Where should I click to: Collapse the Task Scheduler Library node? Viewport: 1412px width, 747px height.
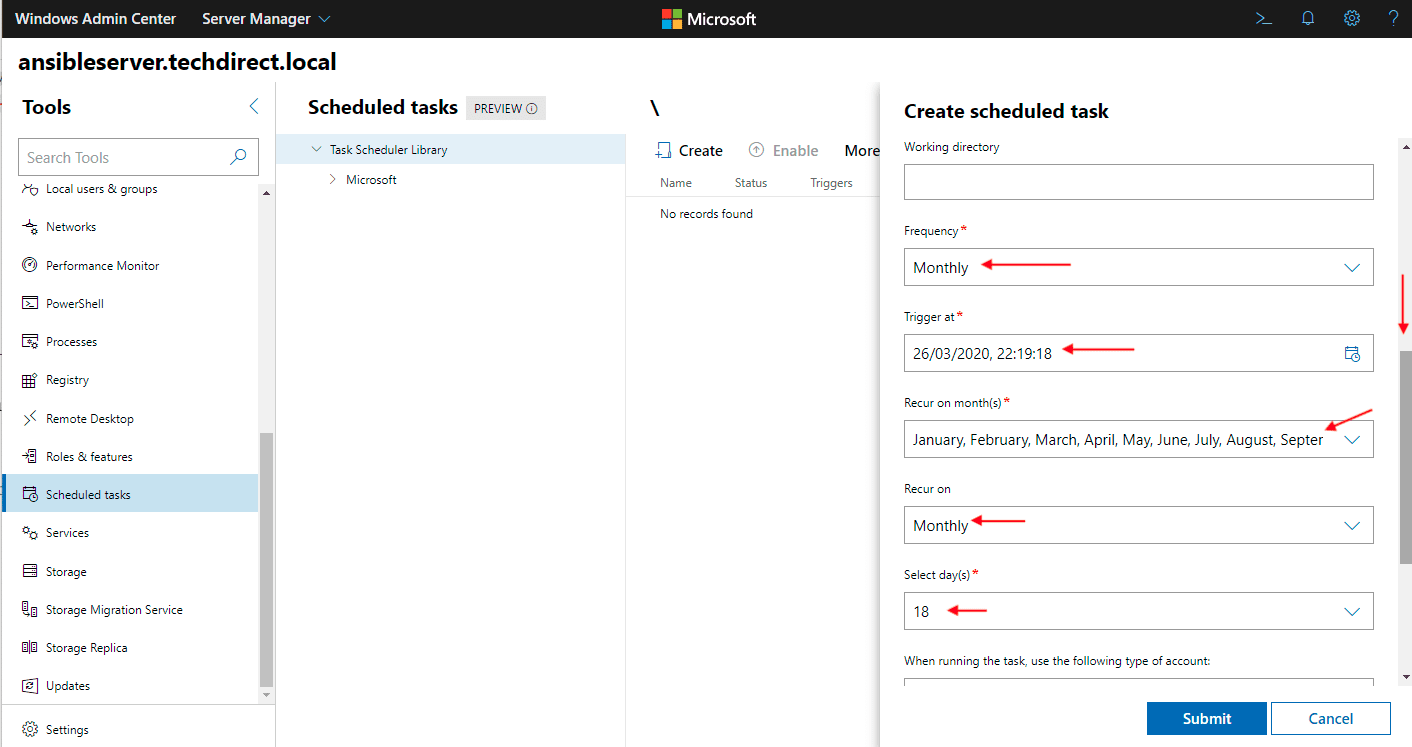point(317,150)
